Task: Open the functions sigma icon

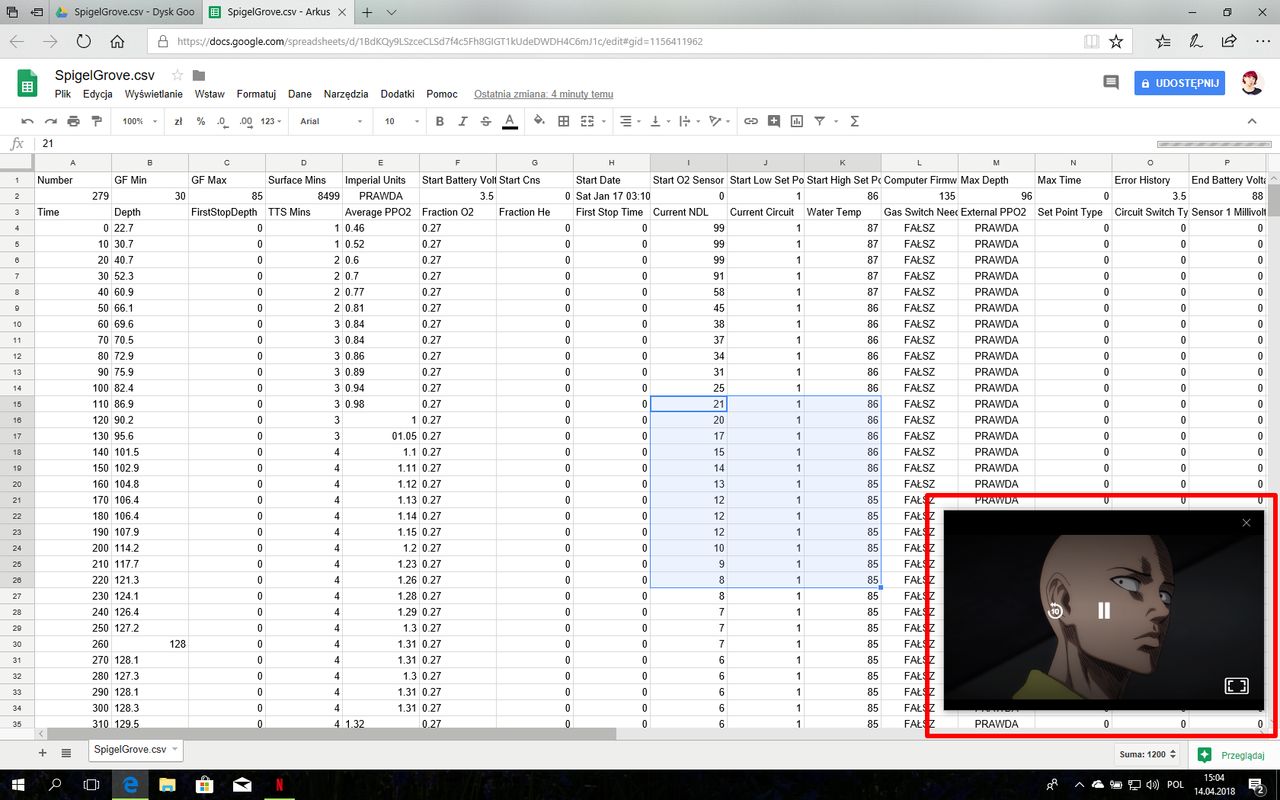Action: tap(854, 121)
